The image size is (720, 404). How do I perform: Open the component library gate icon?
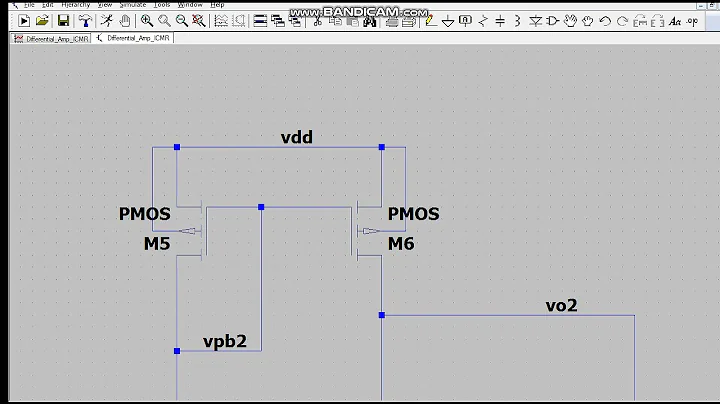coord(553,21)
